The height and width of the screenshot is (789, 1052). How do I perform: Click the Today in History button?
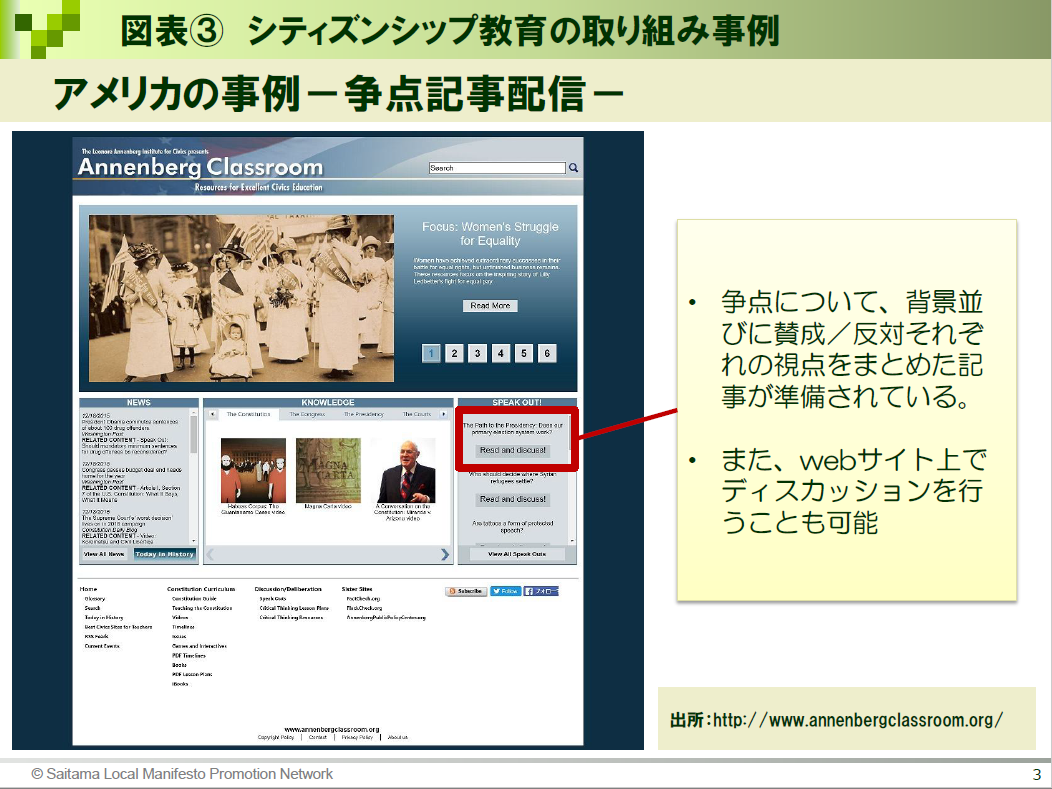[165, 554]
